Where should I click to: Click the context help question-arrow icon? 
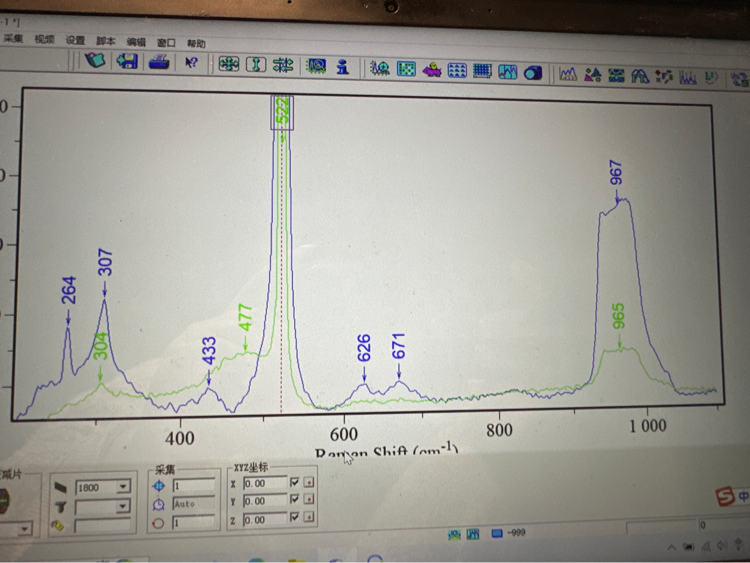click(191, 63)
